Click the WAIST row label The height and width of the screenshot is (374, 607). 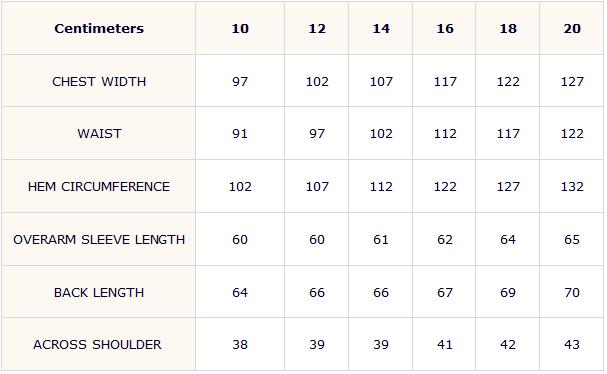pos(99,134)
